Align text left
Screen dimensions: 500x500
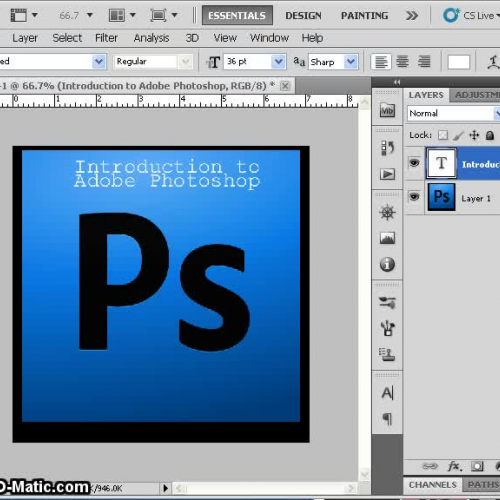(x=381, y=62)
